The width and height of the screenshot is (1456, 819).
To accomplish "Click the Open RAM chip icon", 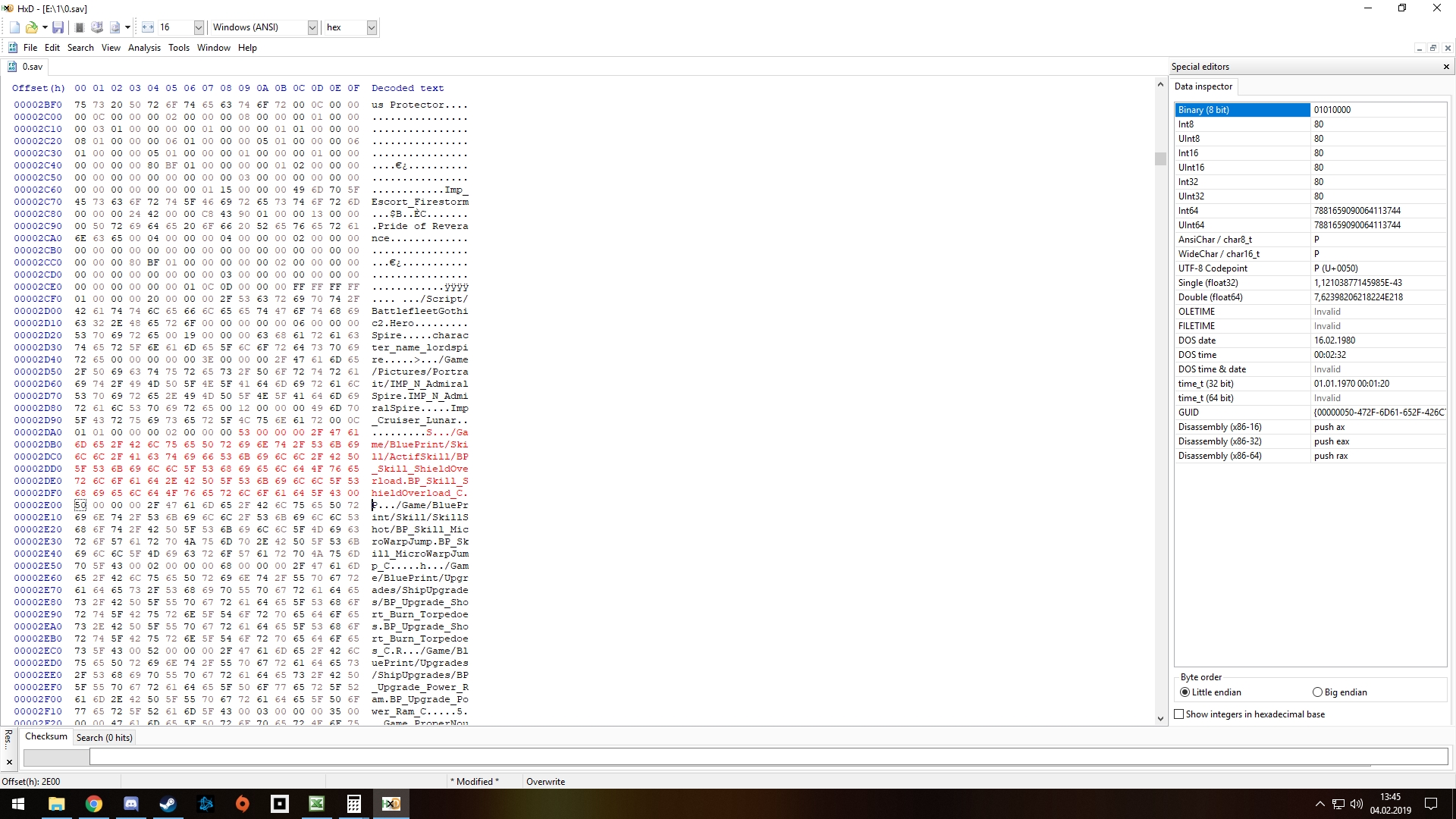I will tap(80, 27).
